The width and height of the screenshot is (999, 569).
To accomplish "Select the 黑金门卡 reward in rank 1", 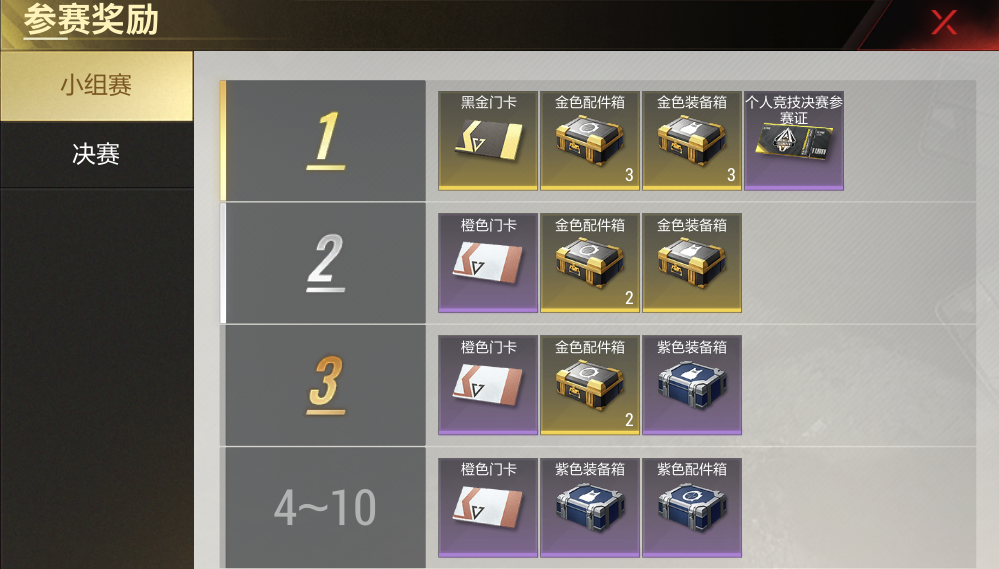I will [488, 141].
